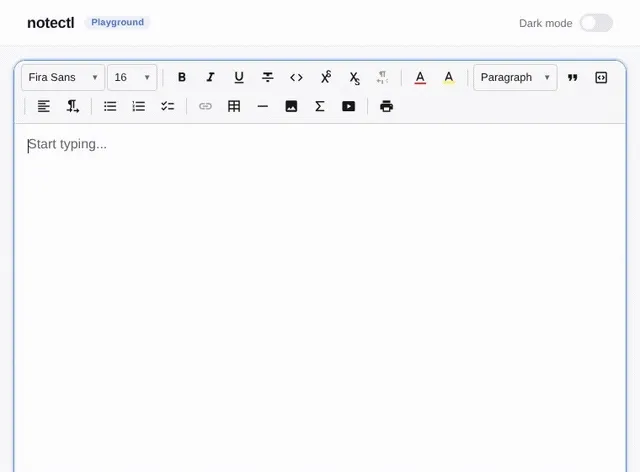Click into the Start typing editor area
The width and height of the screenshot is (640, 472).
click(320, 298)
